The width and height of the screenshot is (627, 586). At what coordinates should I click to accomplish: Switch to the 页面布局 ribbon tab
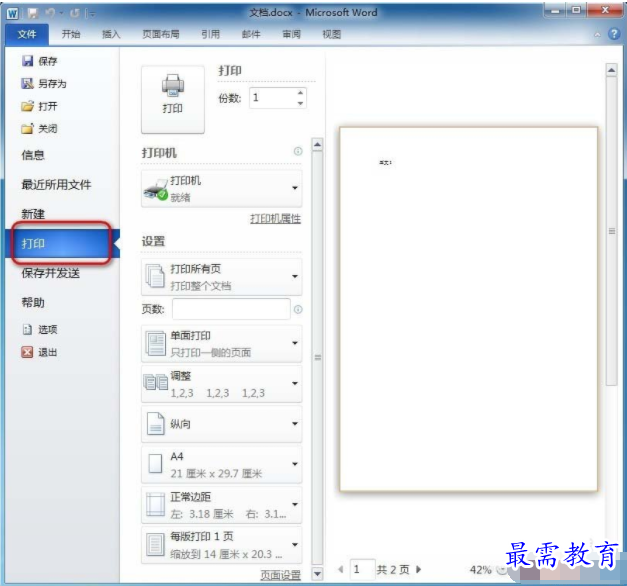(x=161, y=34)
